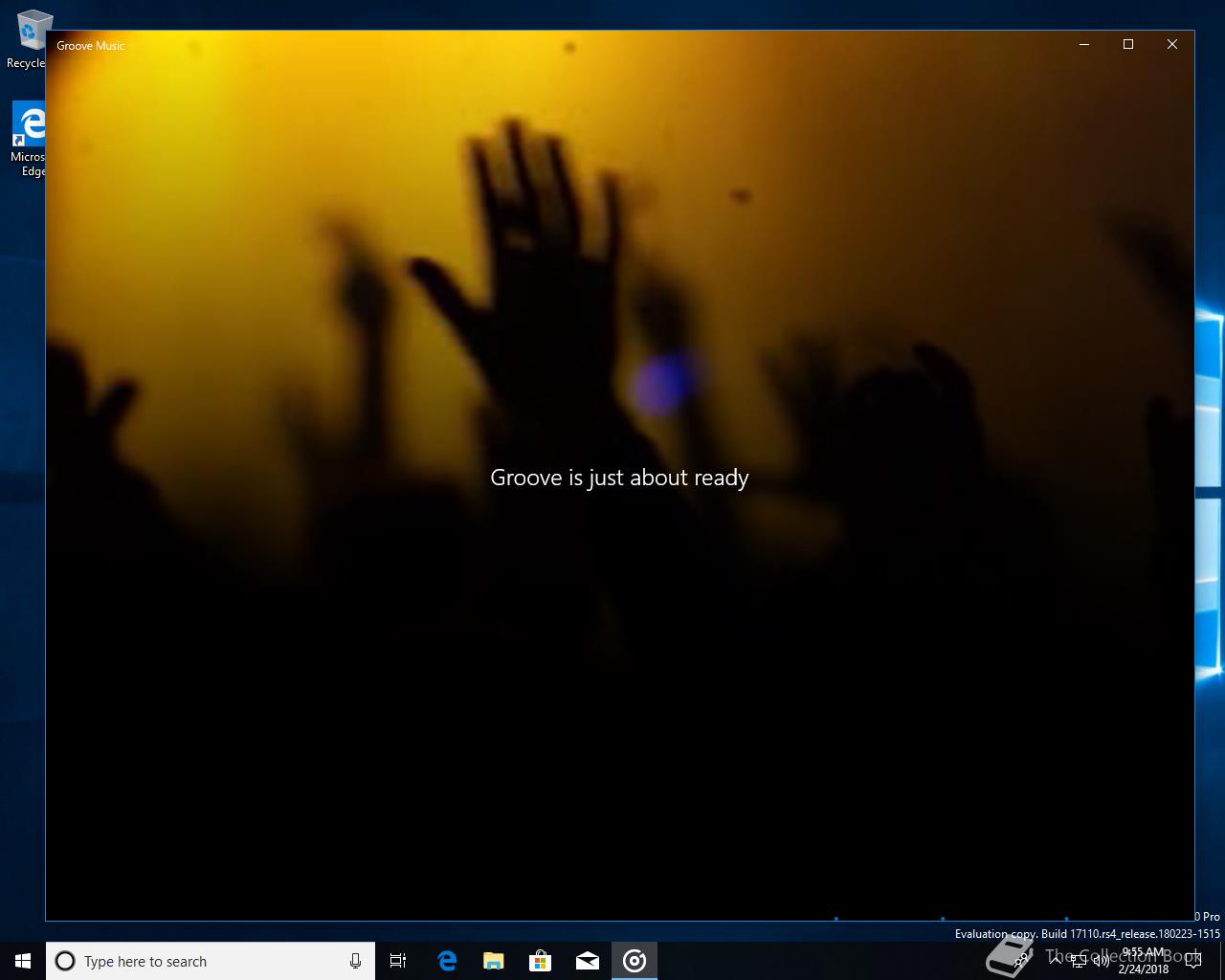Open the Windows Start menu
The height and width of the screenshot is (980, 1225).
pyautogui.click(x=23, y=961)
